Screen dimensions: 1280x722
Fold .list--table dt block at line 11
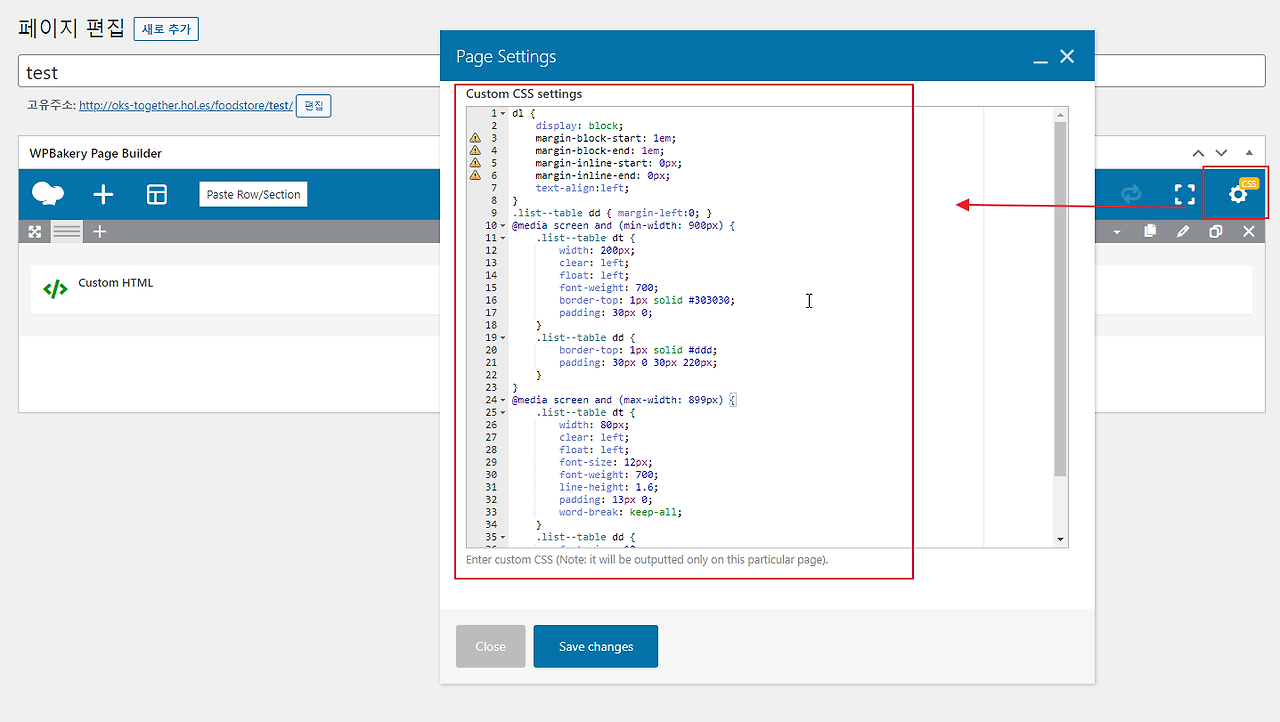coord(503,238)
